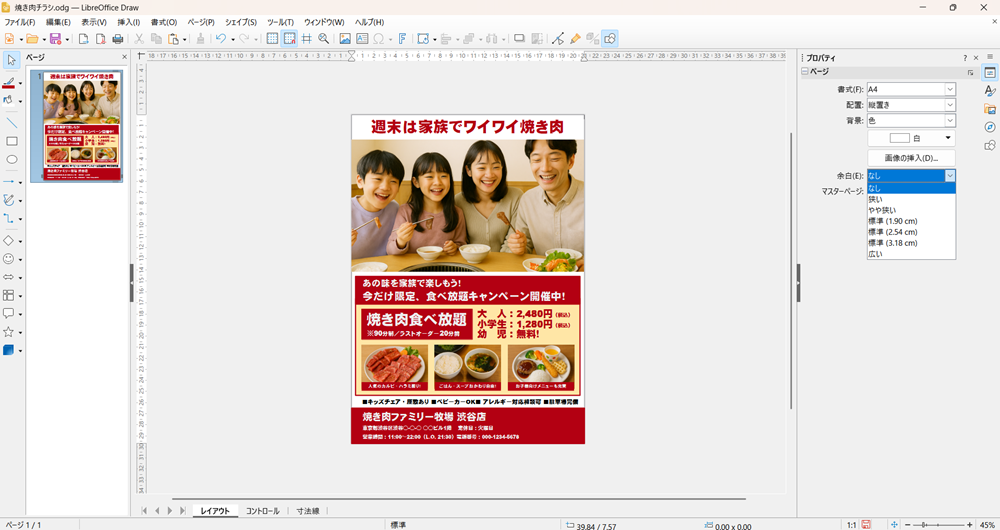Choose the Lines and Arrows tool
Image resolution: width=1000 pixels, height=530 pixels.
(x=9, y=182)
